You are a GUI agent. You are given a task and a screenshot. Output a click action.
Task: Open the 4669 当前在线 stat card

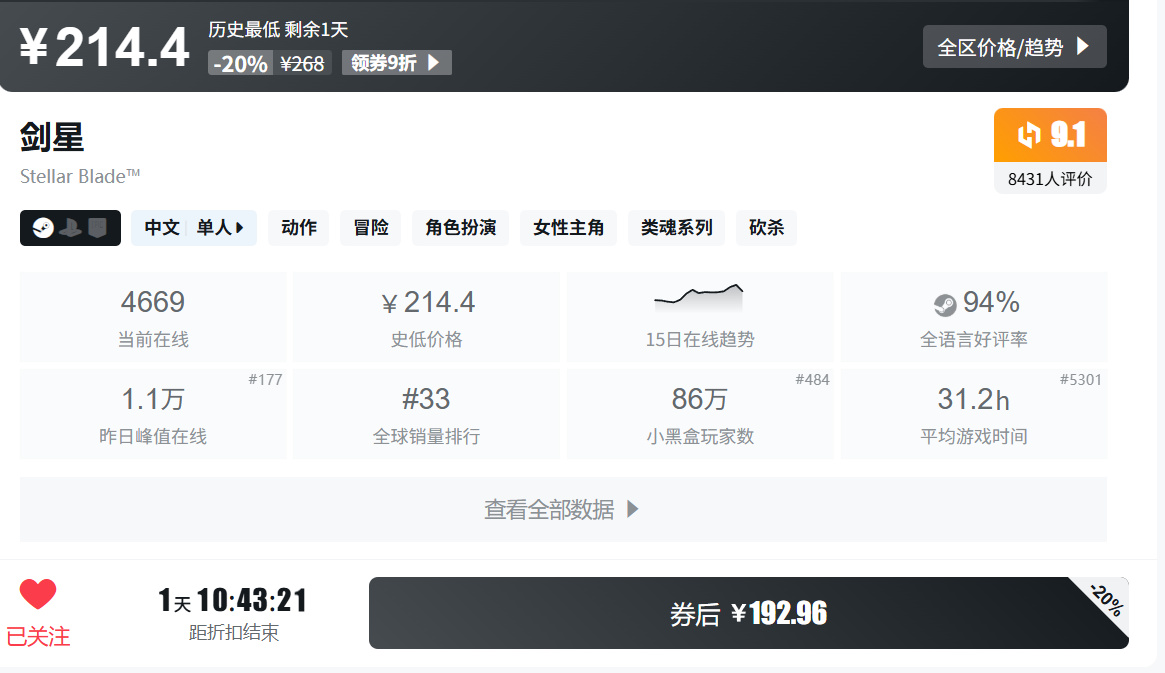153,317
